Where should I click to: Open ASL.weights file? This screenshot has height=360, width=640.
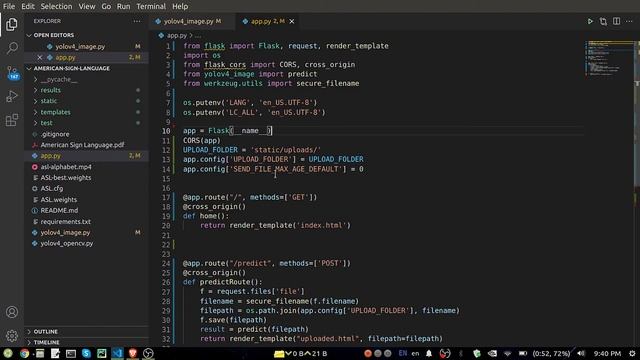(x=58, y=200)
